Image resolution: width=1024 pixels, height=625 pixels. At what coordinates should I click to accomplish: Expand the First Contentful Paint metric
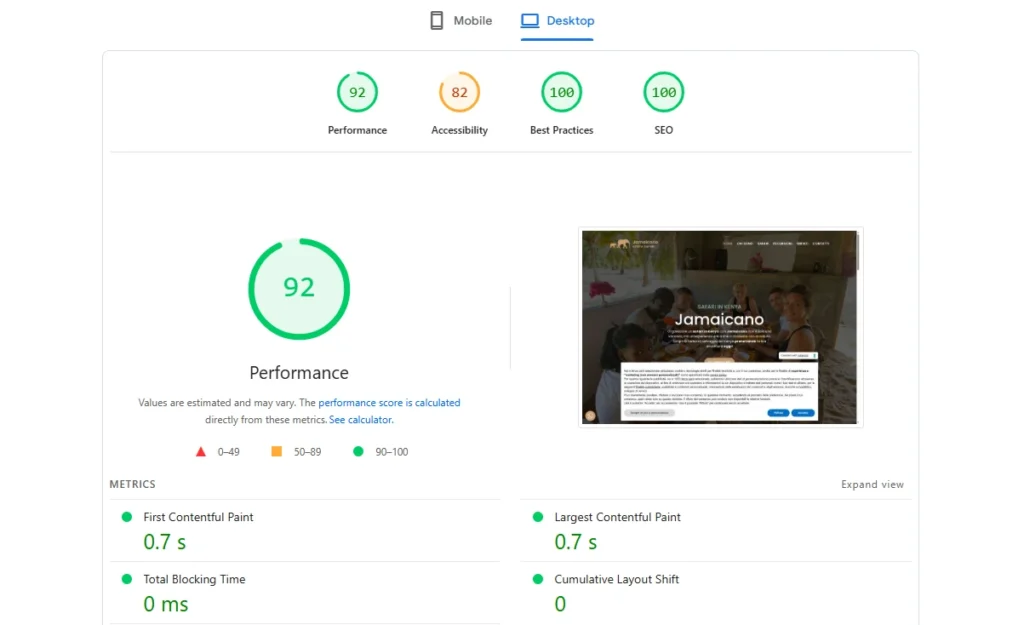pyautogui.click(x=198, y=517)
